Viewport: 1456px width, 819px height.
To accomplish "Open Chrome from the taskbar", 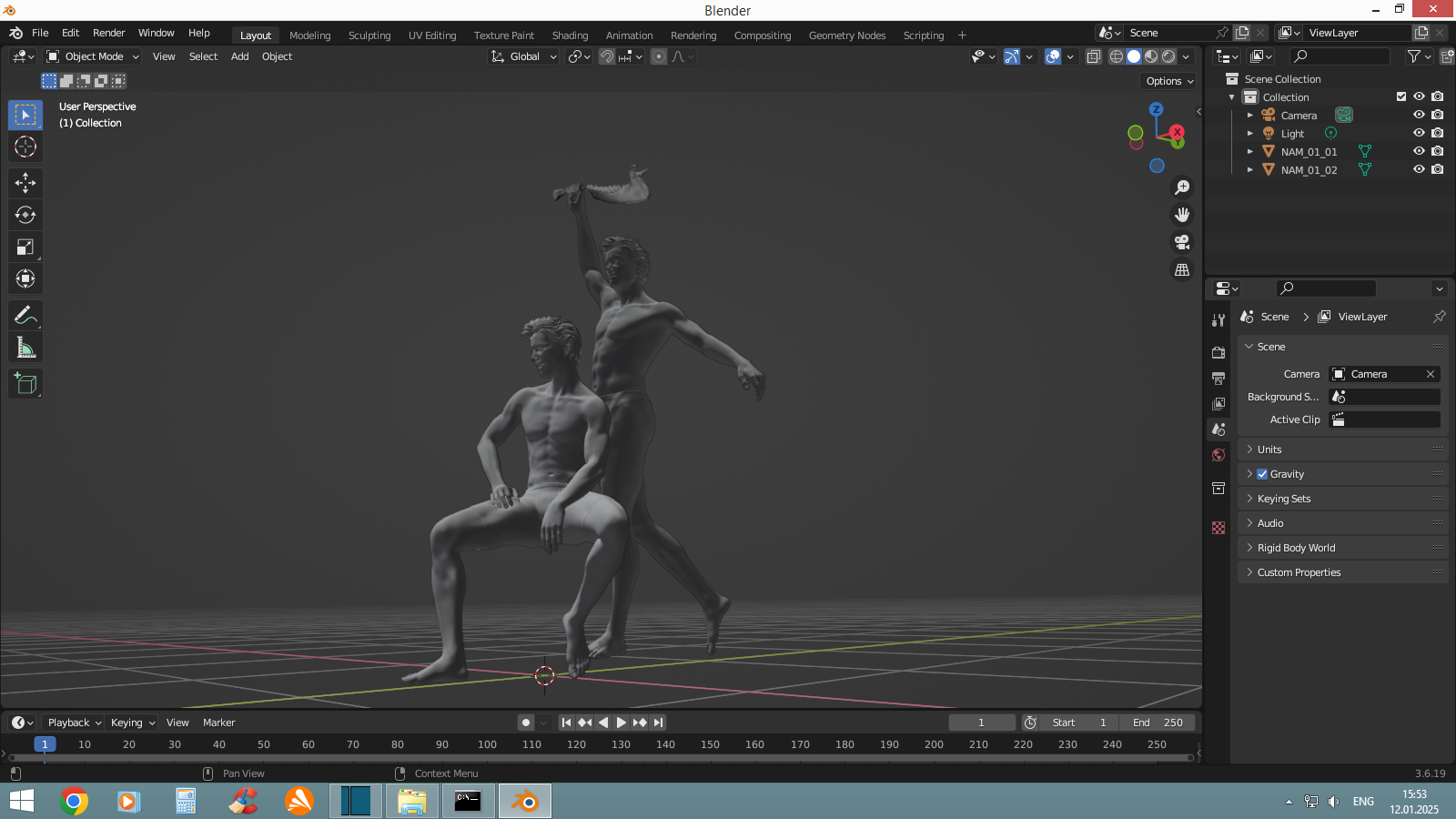I will tap(74, 801).
